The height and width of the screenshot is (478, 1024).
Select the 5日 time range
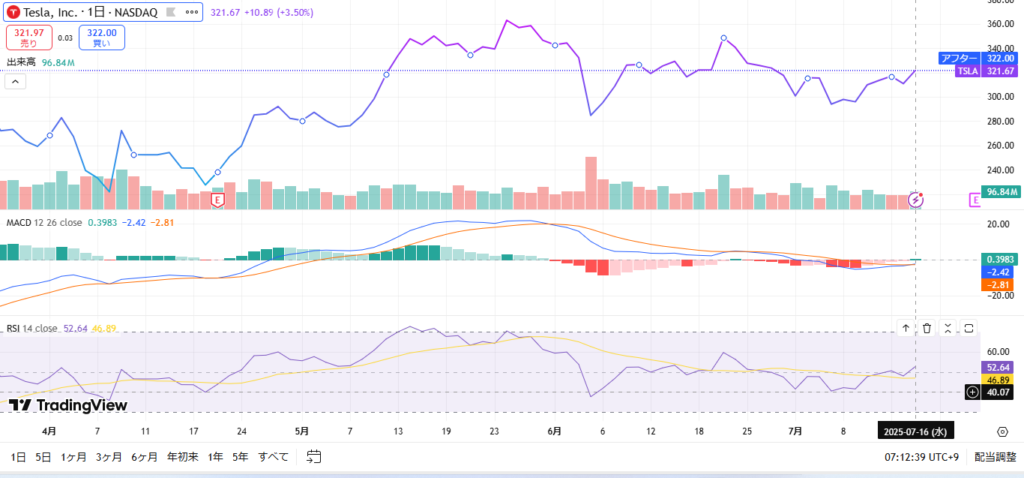click(43, 457)
